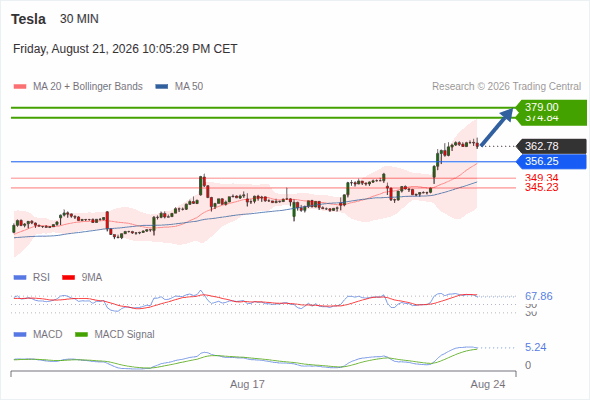The image size is (590, 400).
Task: Click the red 9MA legend swatch
Action: click(x=68, y=278)
